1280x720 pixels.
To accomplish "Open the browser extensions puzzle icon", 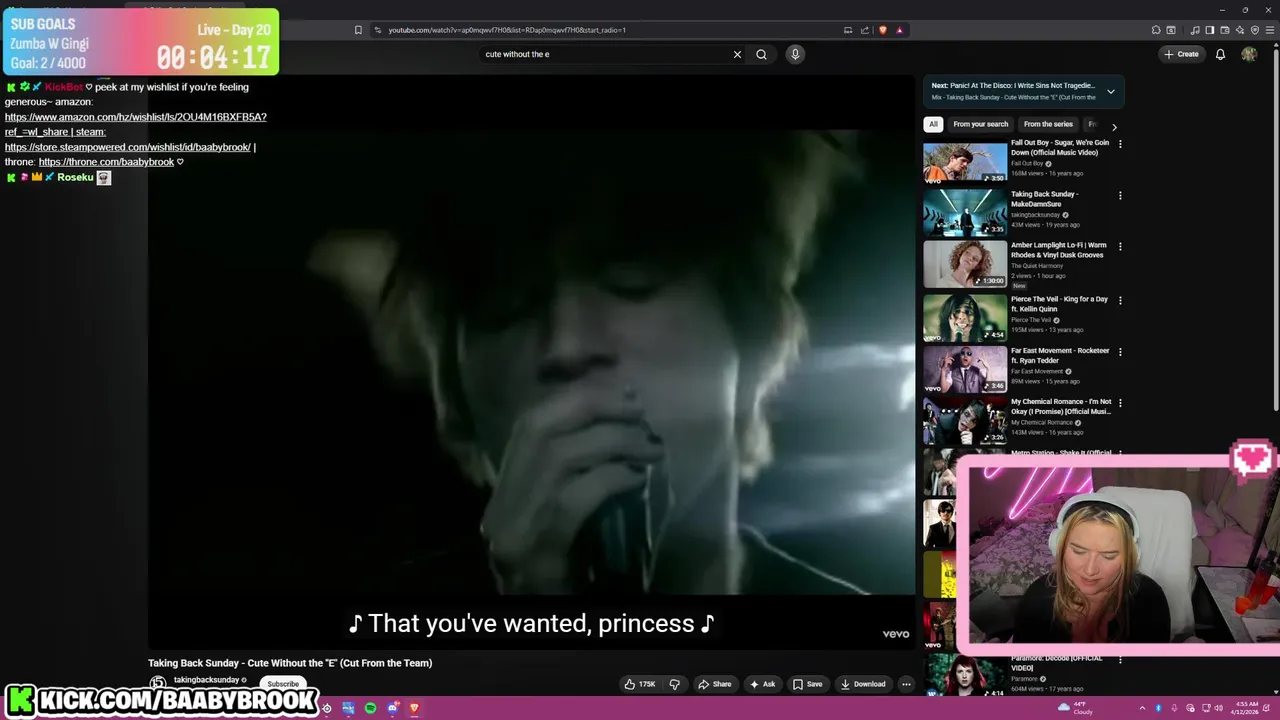I will pyautogui.click(x=1156, y=30).
